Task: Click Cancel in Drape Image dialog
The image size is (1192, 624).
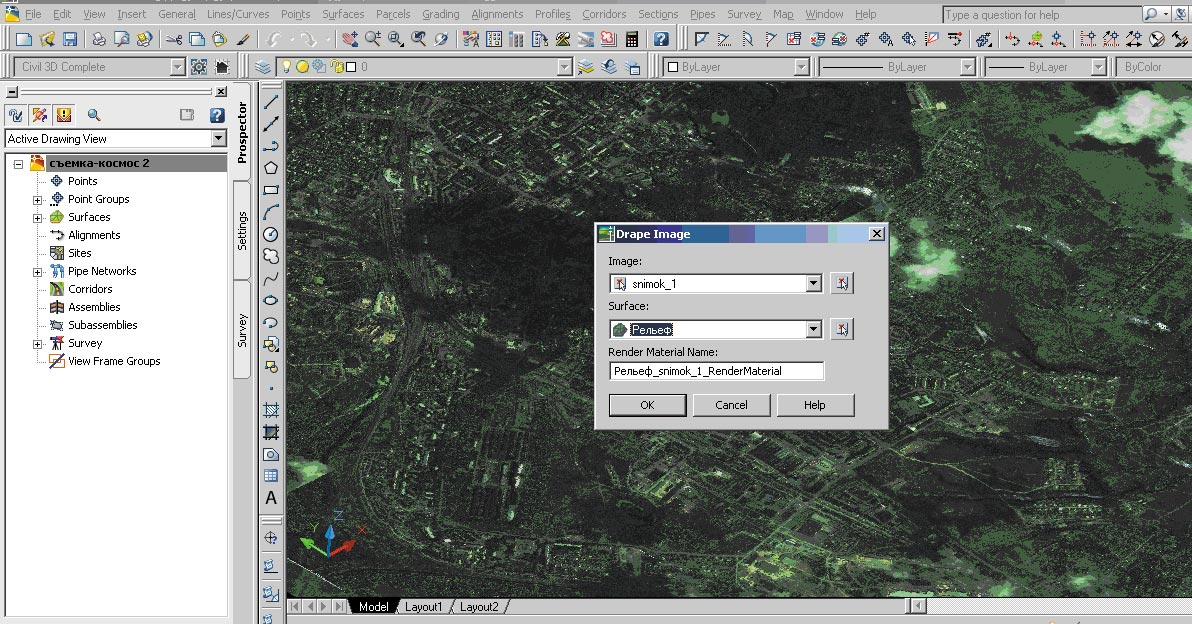Action: [x=731, y=405]
